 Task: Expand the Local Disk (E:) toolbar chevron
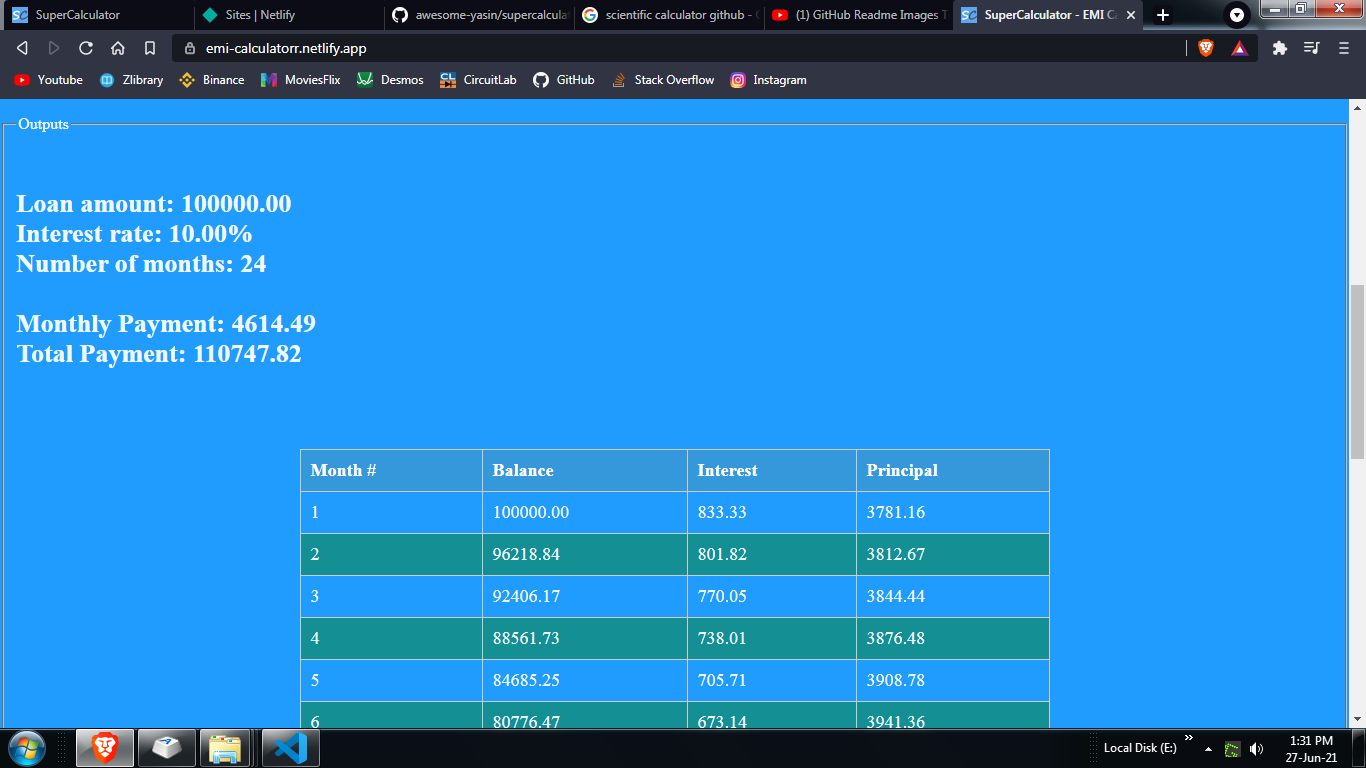coord(1189,738)
